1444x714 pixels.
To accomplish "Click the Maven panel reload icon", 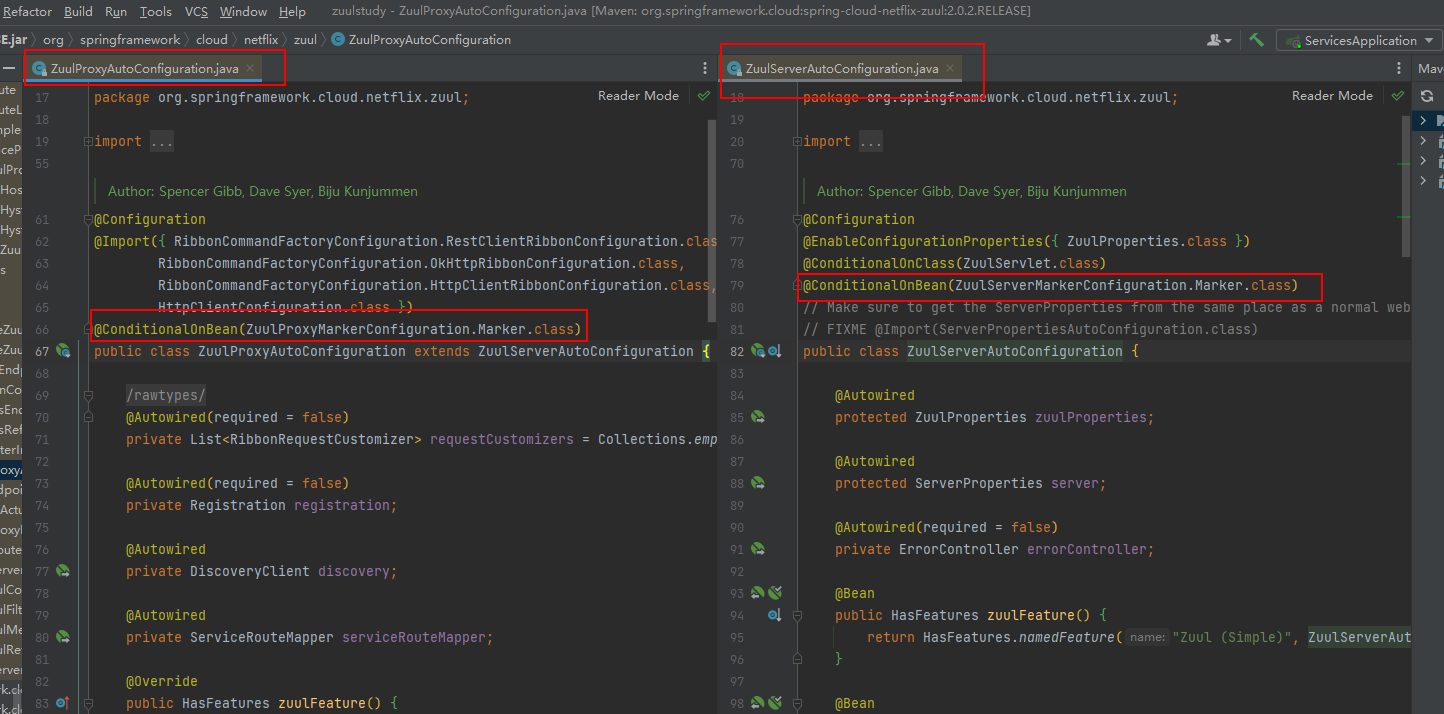I will pos(1427,96).
